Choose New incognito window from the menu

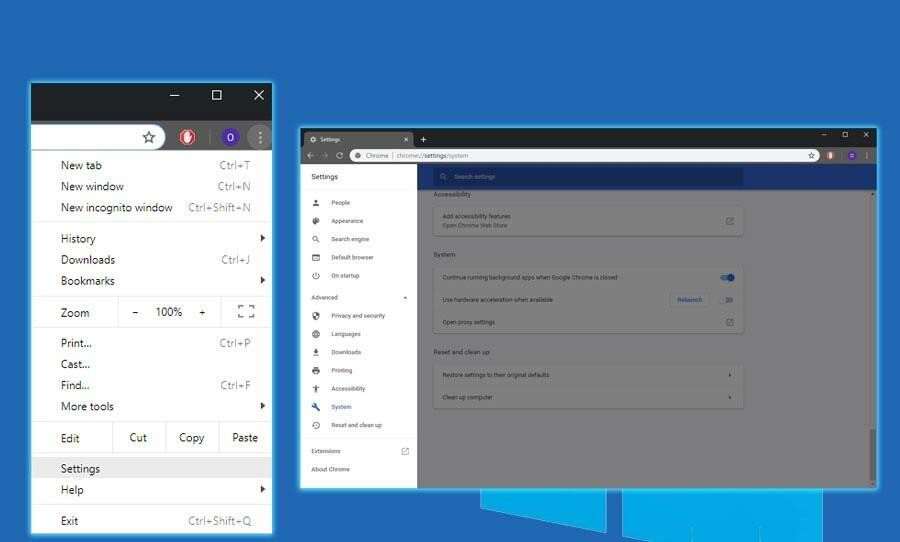(x=116, y=208)
